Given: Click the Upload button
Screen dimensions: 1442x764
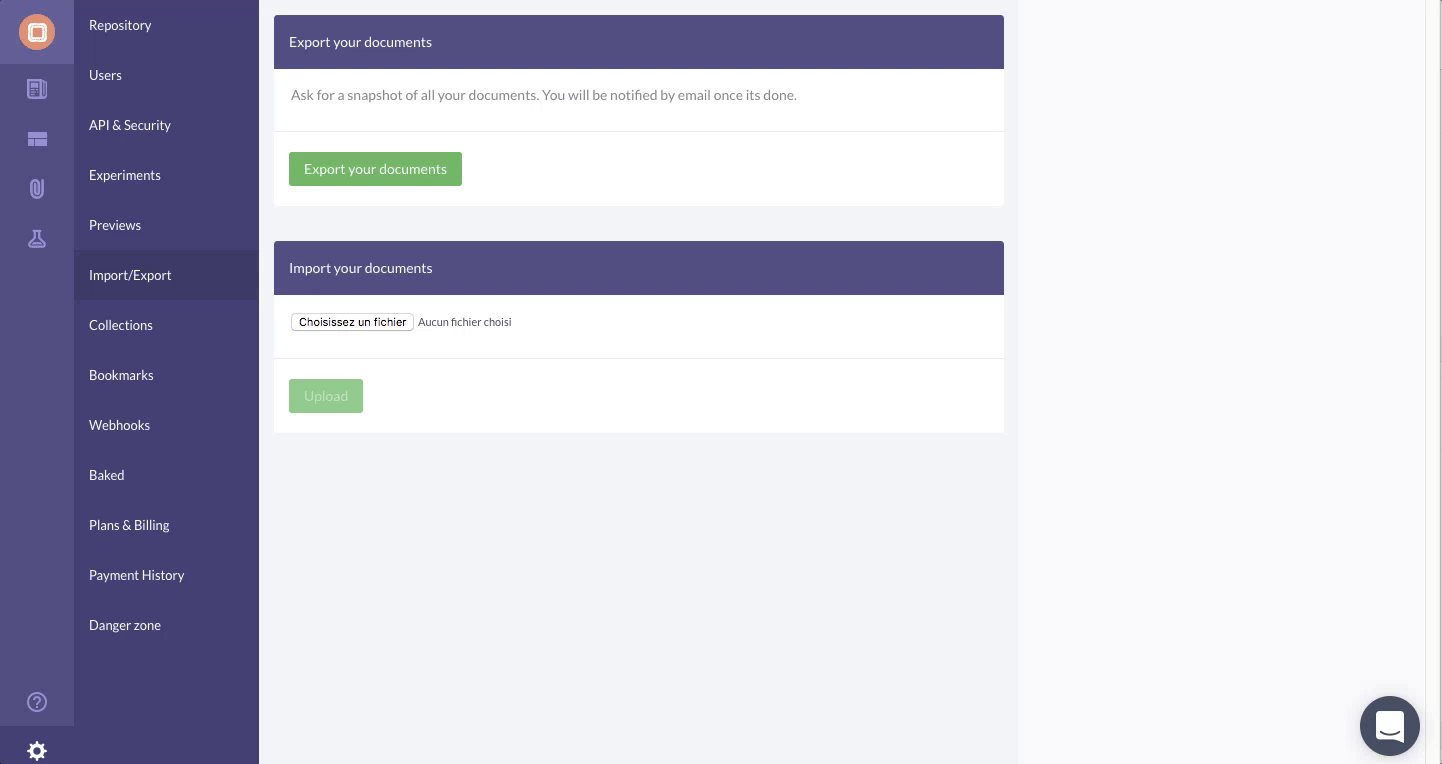Looking at the screenshot, I should [326, 396].
